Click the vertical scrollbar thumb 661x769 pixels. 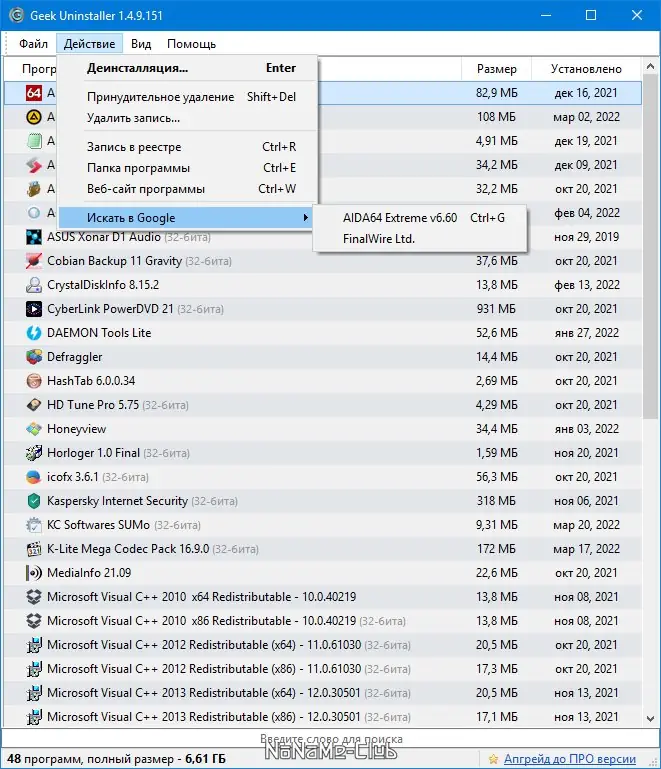(x=651, y=248)
